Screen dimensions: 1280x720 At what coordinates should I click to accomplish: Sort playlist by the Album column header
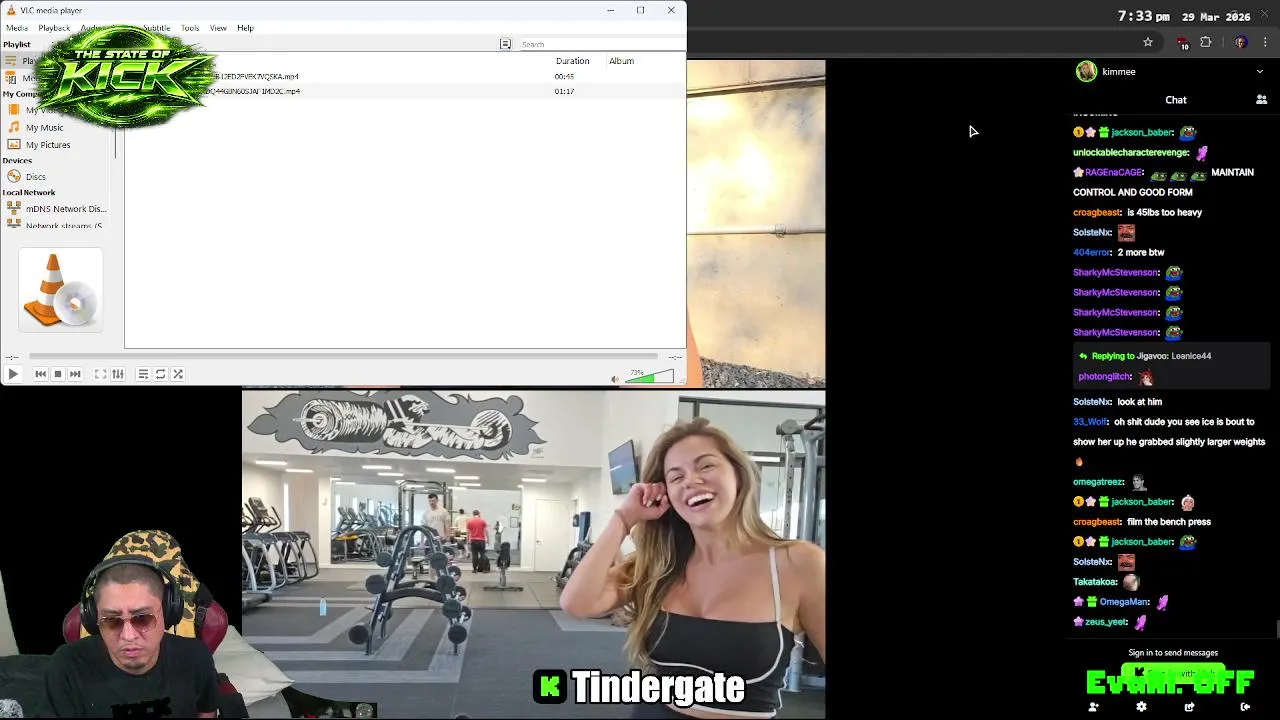pyautogui.click(x=622, y=61)
